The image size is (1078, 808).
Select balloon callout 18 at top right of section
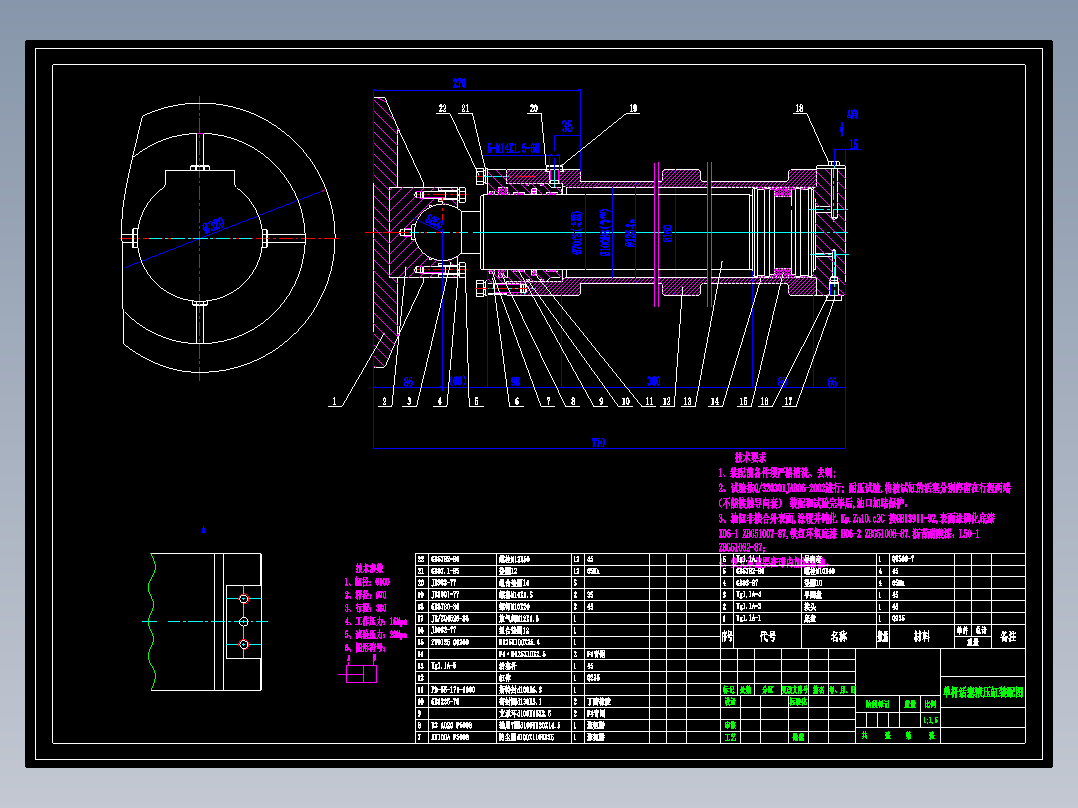pyautogui.click(x=799, y=109)
